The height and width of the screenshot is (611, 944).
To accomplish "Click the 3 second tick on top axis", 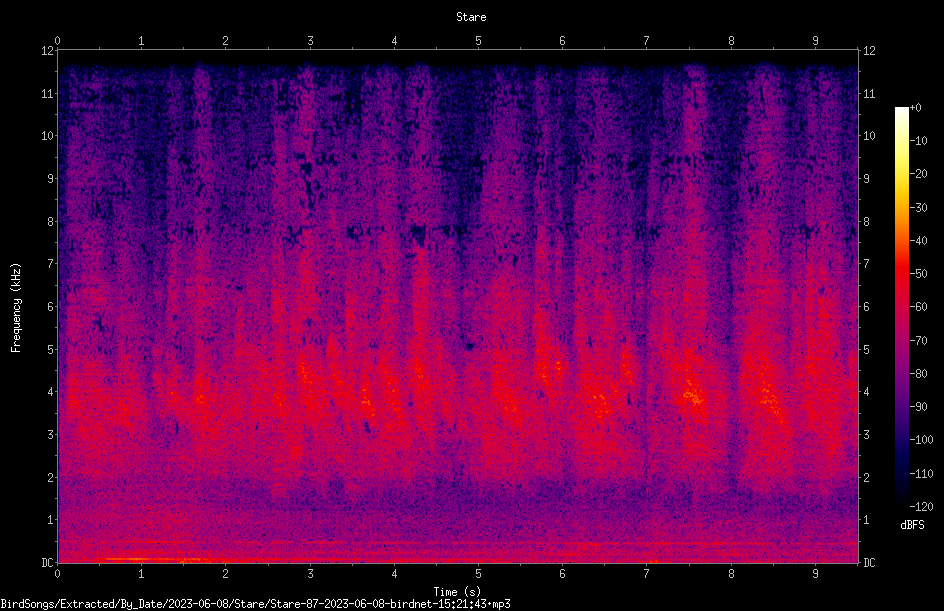I will (x=310, y=40).
